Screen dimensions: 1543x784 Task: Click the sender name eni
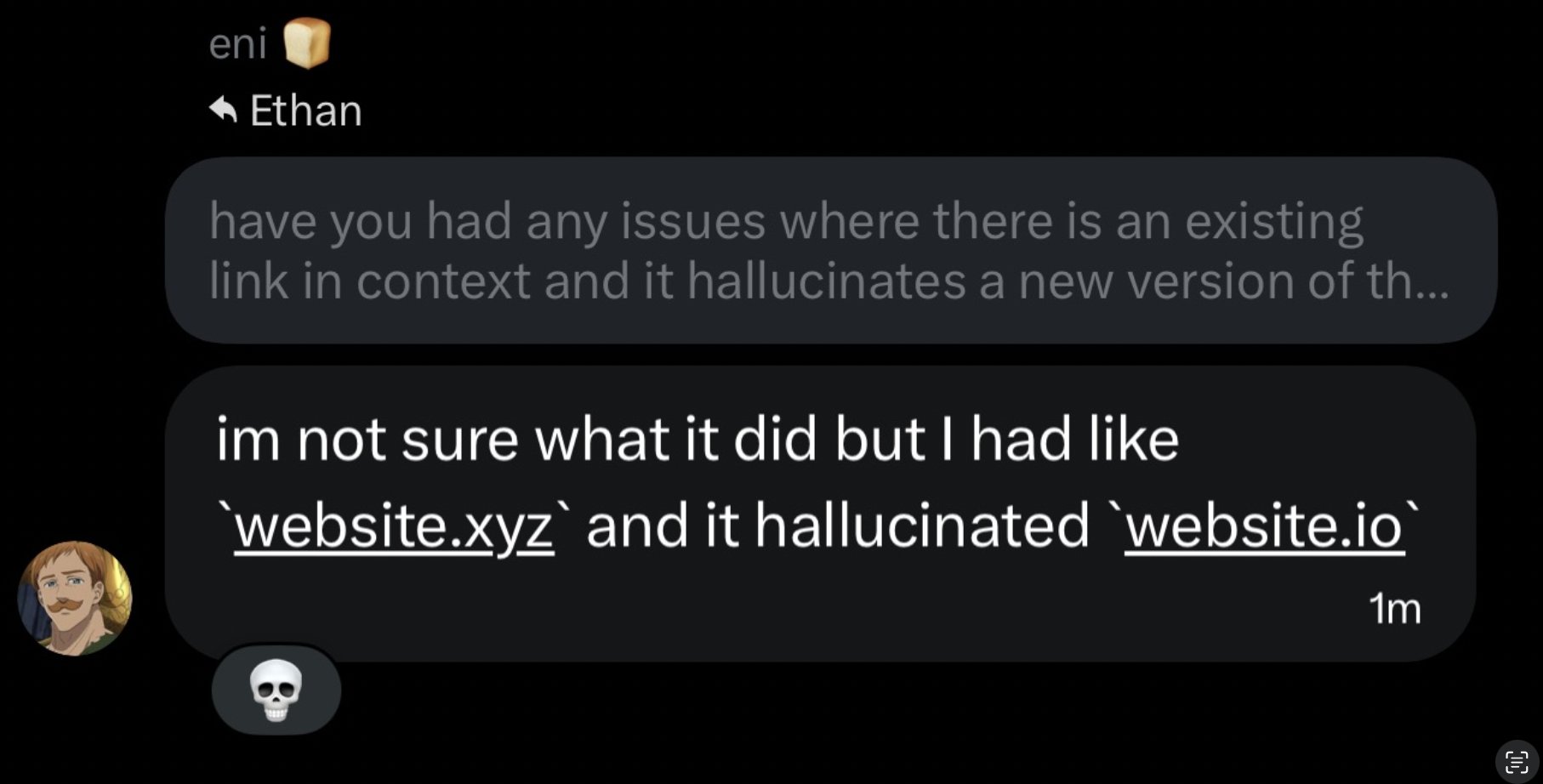tap(237, 43)
